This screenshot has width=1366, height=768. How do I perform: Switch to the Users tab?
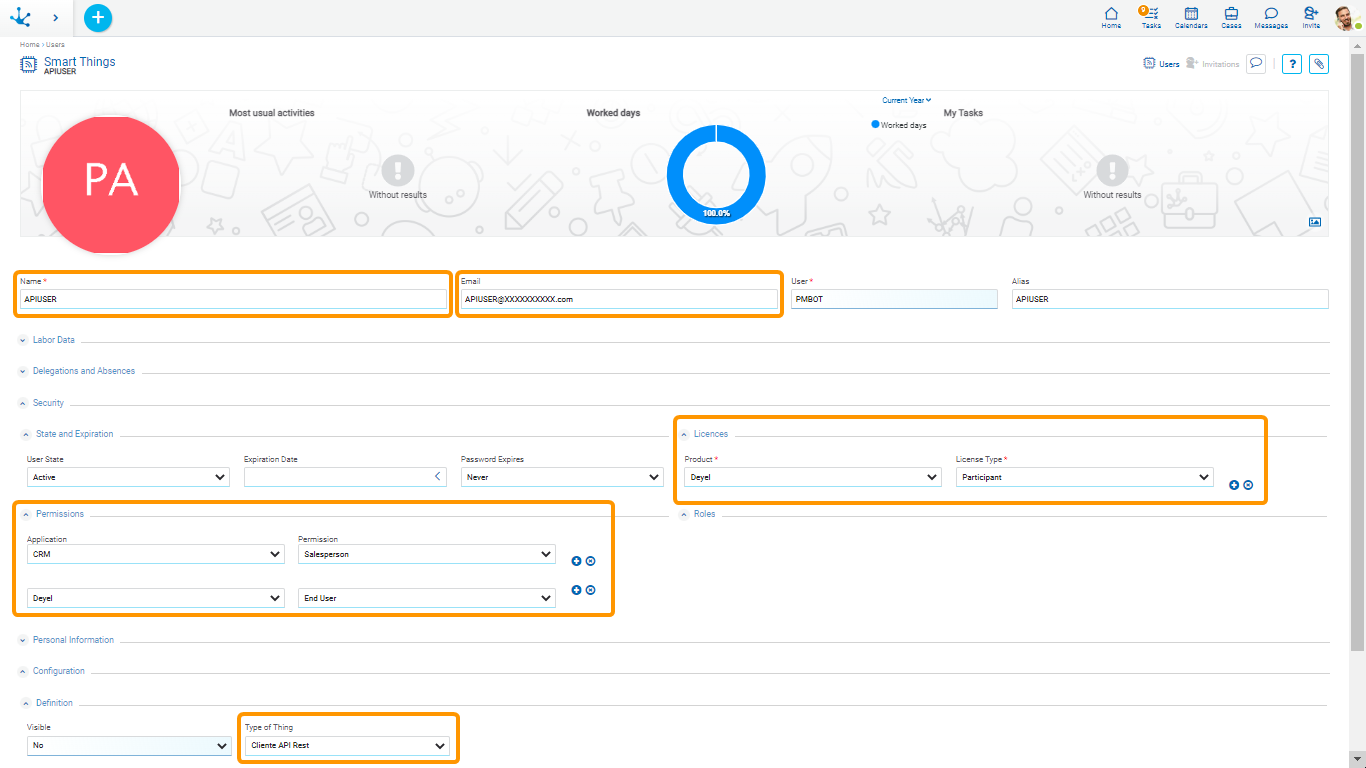pyautogui.click(x=1162, y=64)
